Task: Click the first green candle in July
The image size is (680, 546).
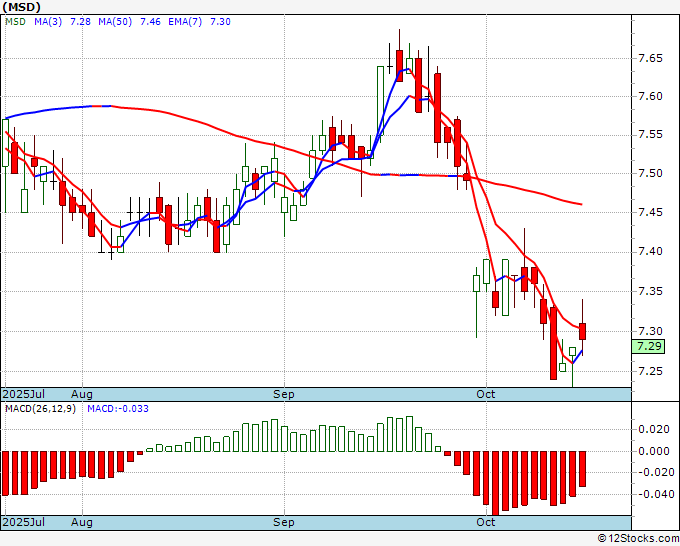Action: (x=5, y=143)
